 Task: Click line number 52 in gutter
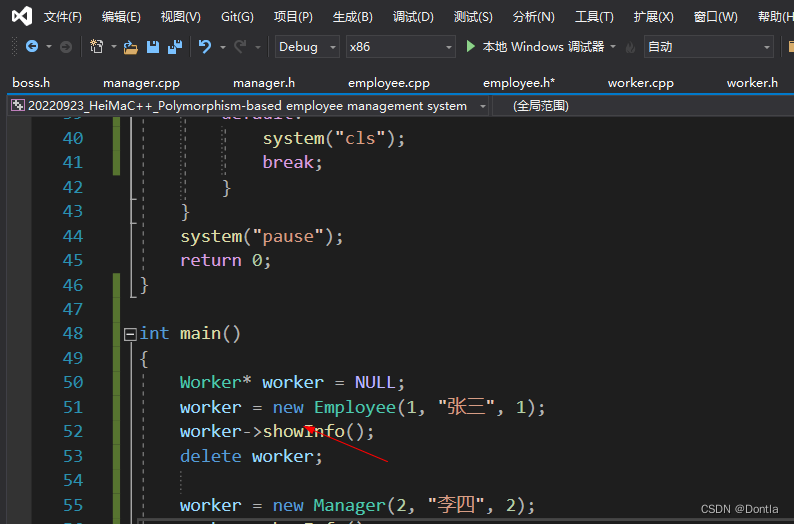click(x=73, y=431)
